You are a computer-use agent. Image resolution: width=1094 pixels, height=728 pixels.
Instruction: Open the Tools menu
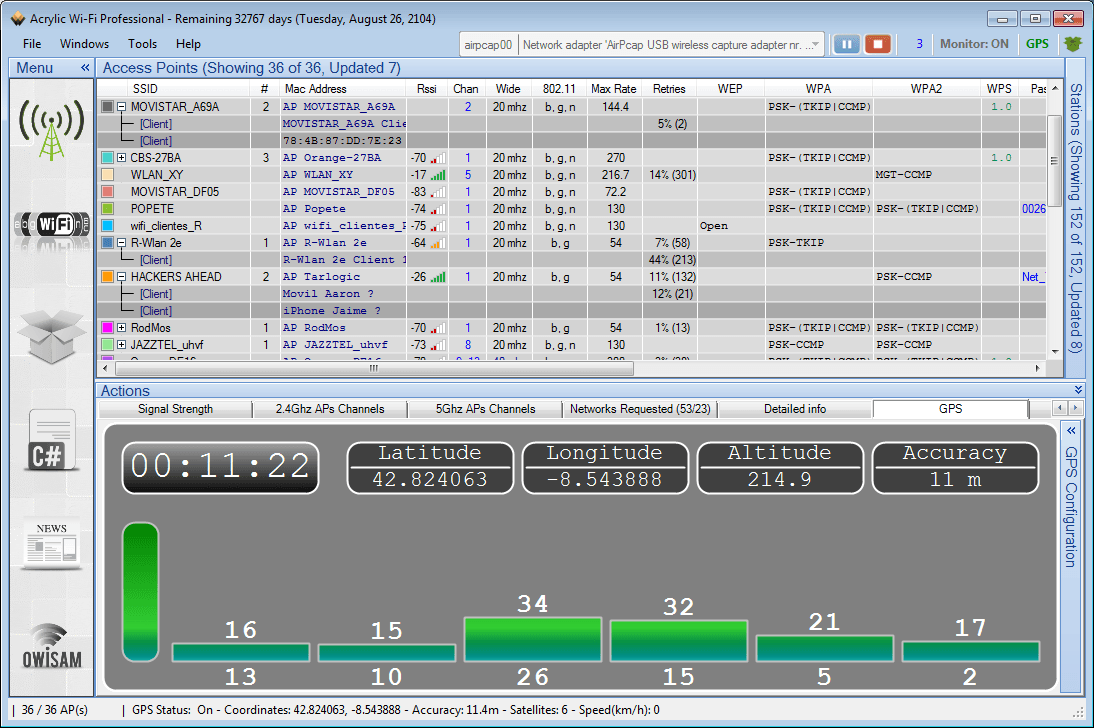142,44
